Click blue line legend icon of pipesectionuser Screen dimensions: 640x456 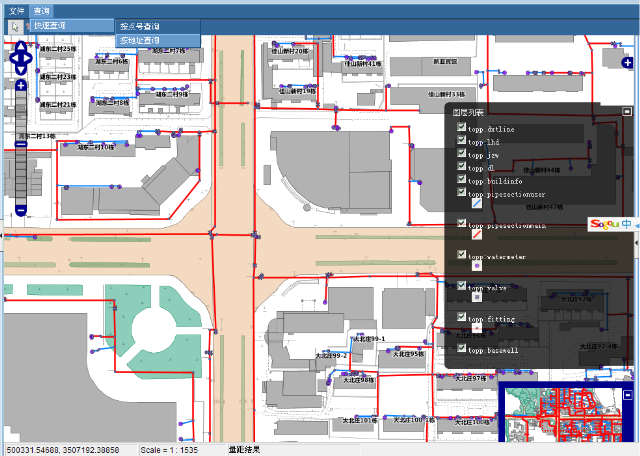(x=476, y=203)
